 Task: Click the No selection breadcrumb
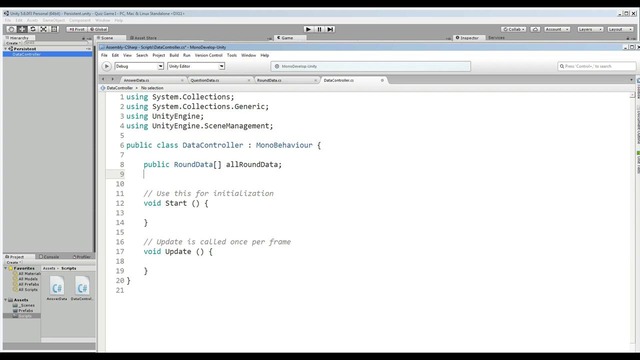[152, 88]
